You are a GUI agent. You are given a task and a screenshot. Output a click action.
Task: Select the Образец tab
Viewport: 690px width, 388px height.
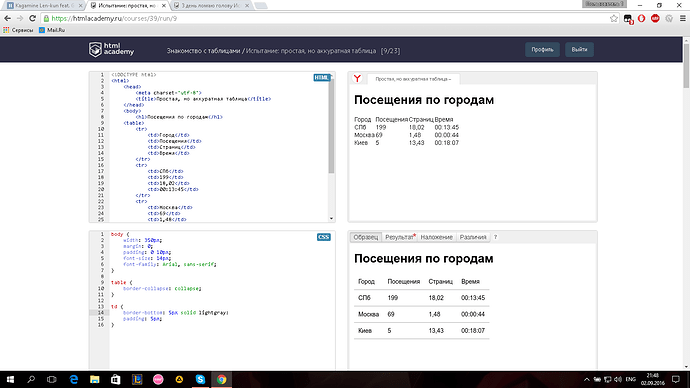[x=366, y=237]
